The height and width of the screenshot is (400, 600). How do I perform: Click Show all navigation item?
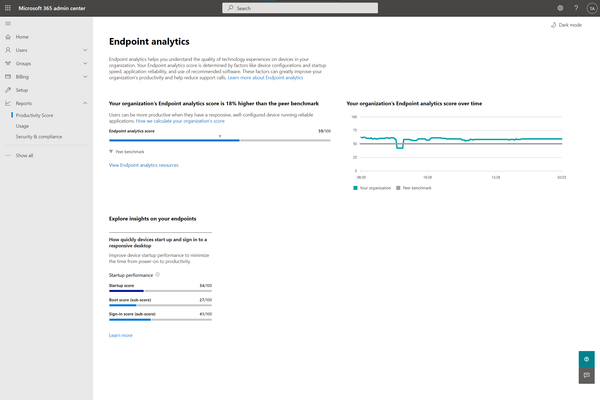point(24,155)
